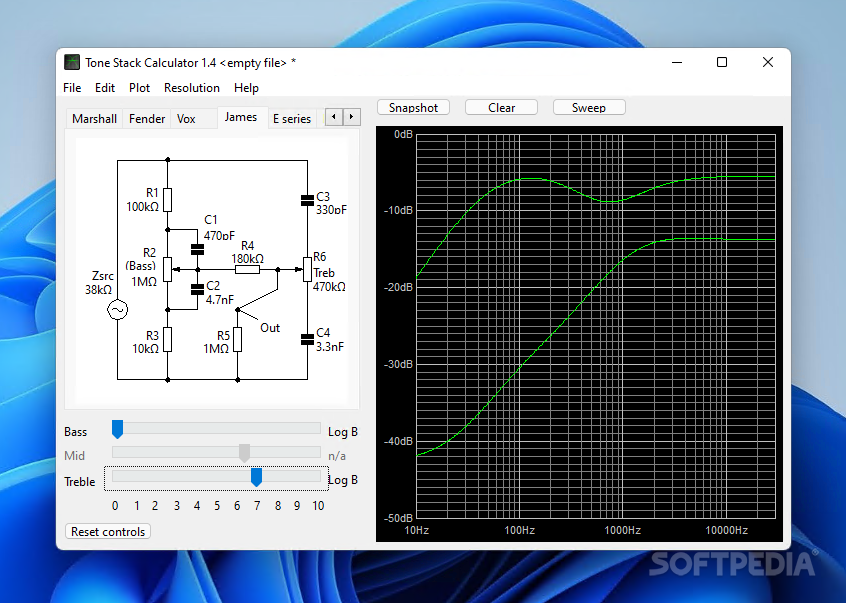Click the Bass slider thumb
The image size is (846, 603).
[117, 429]
